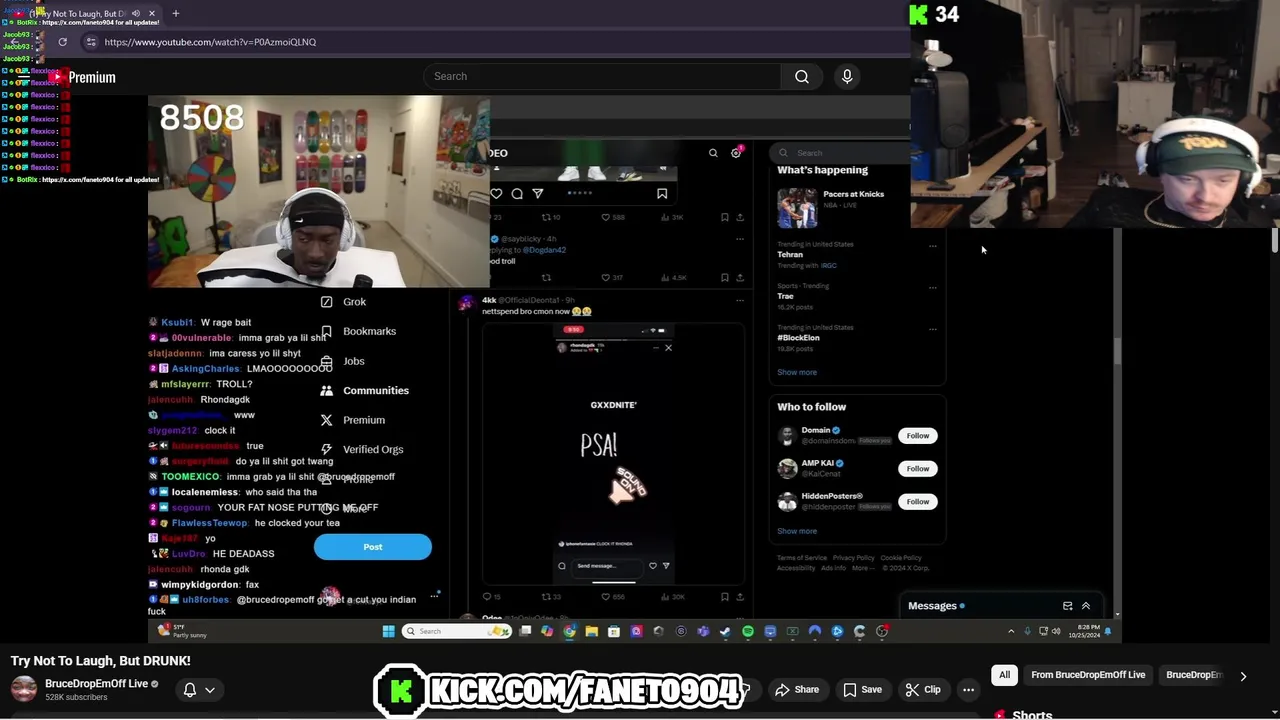Open more options on the 4kk tweet
1280x720 pixels.
(x=740, y=300)
